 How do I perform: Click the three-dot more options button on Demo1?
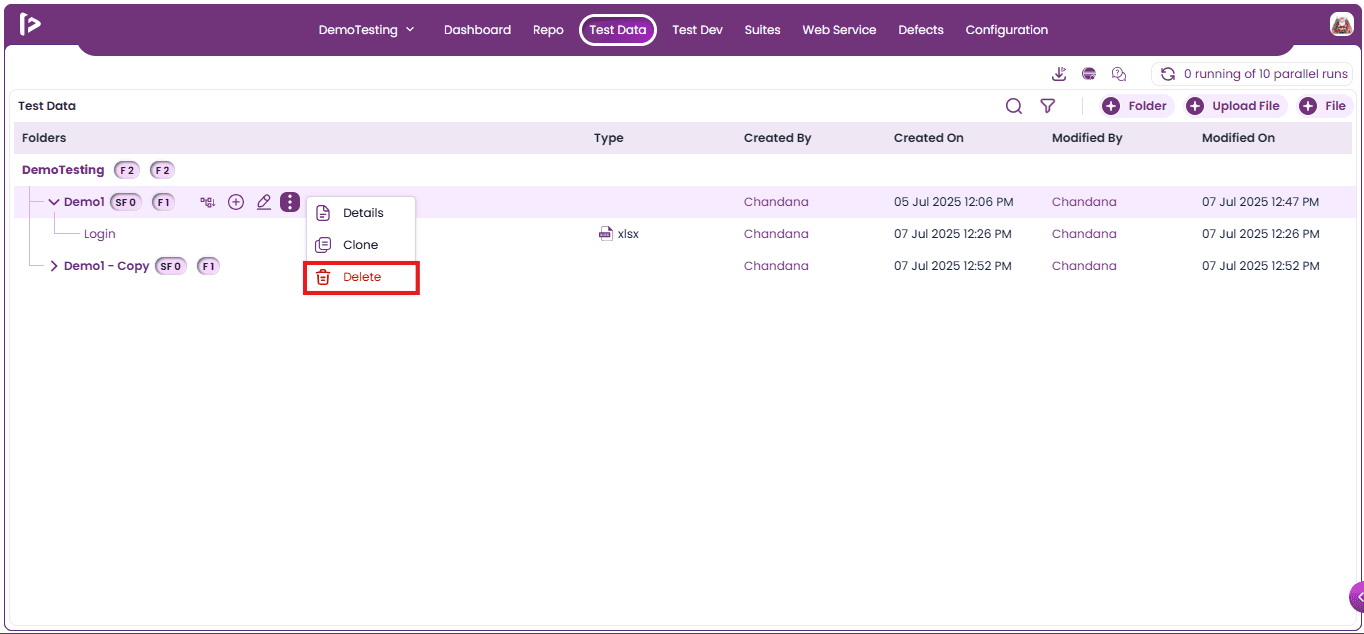coord(290,202)
